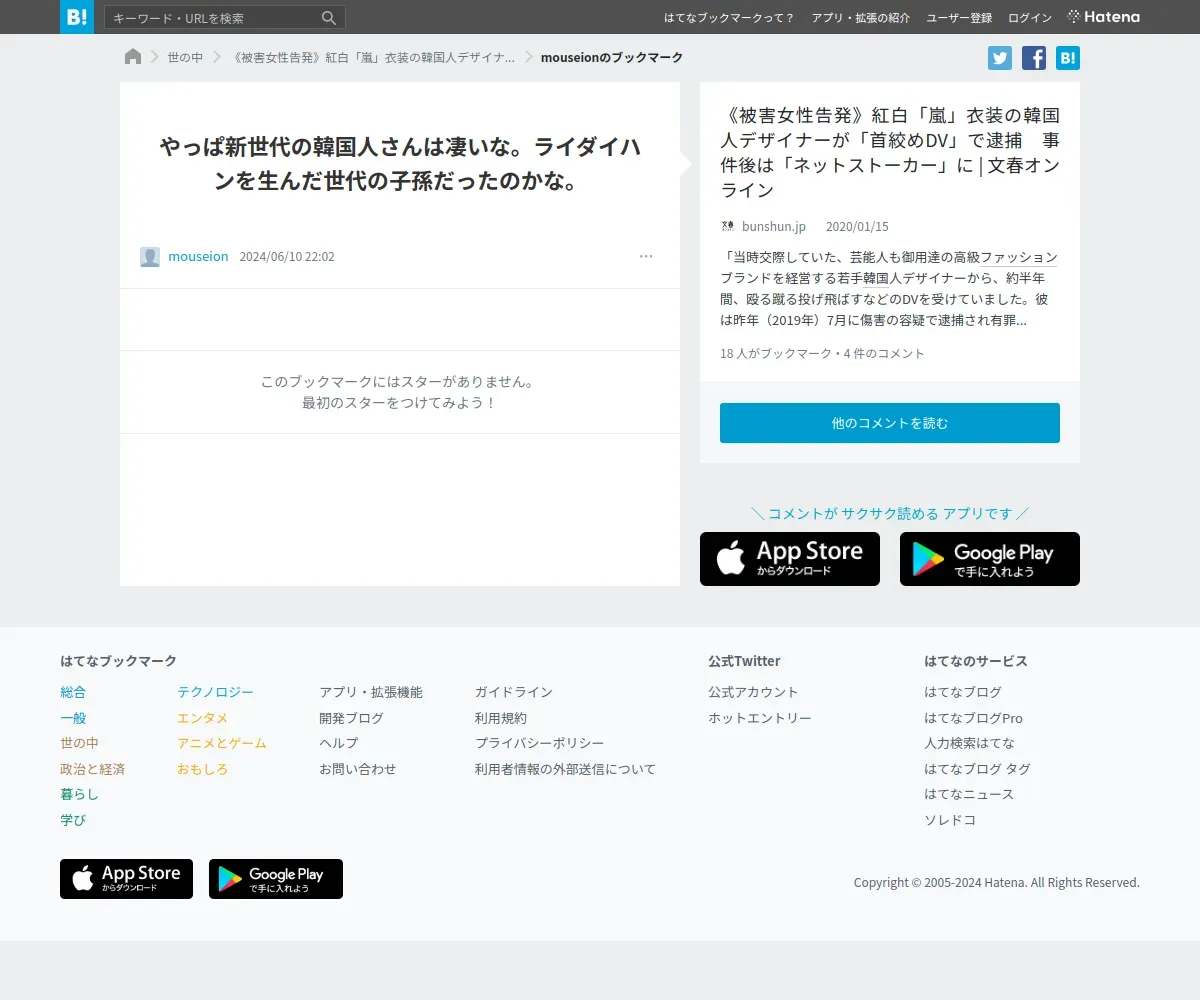
Task: Open 政治と経済 category link
Action: point(92,769)
